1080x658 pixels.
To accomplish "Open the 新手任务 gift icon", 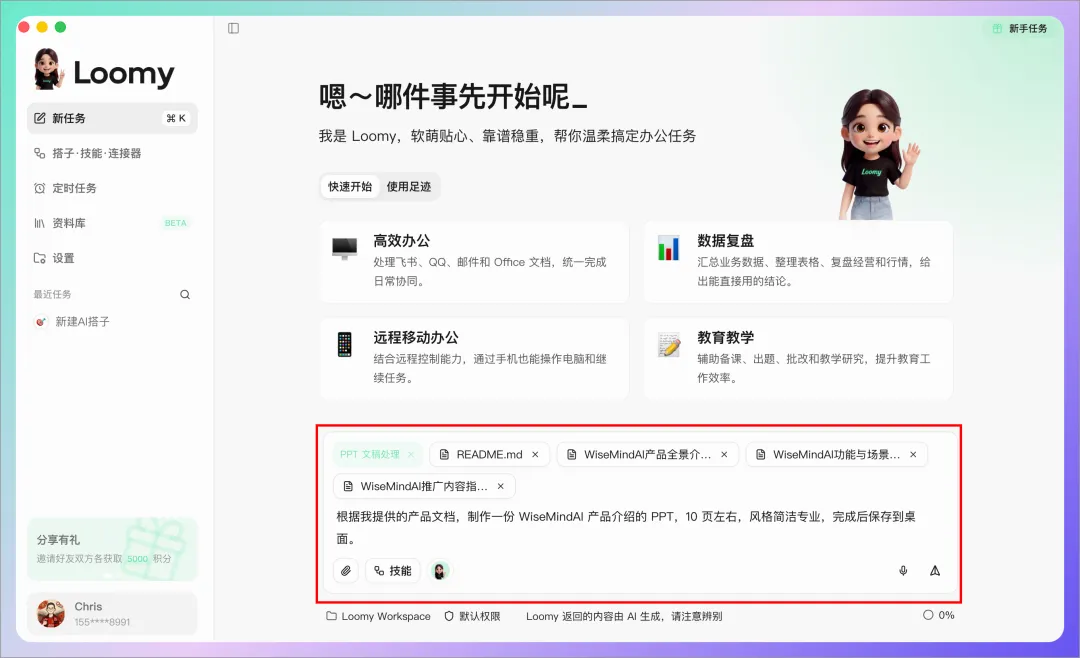I will click(x=997, y=28).
